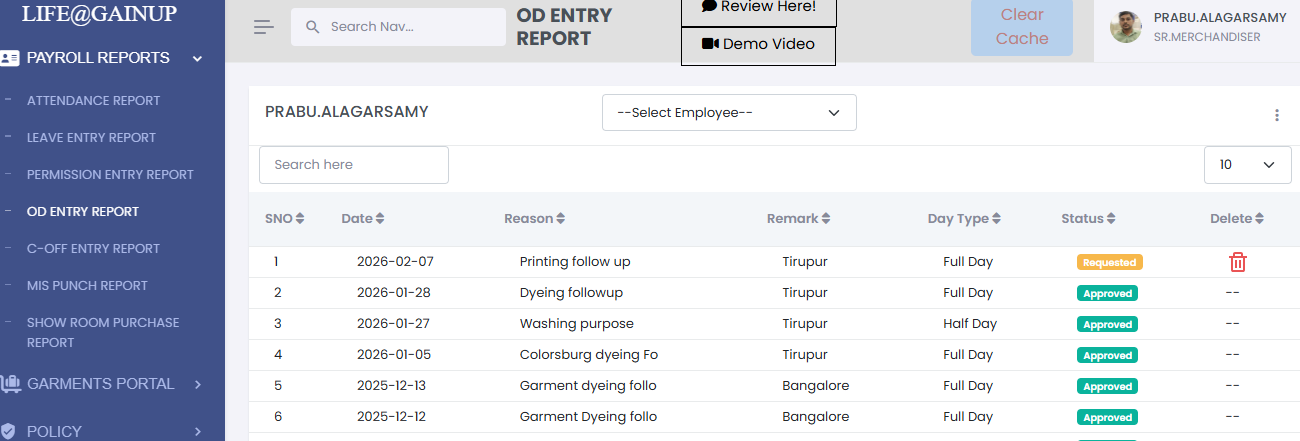Image resolution: width=1300 pixels, height=441 pixels.
Task: Go to Leave Entry Report
Action: (x=91, y=138)
